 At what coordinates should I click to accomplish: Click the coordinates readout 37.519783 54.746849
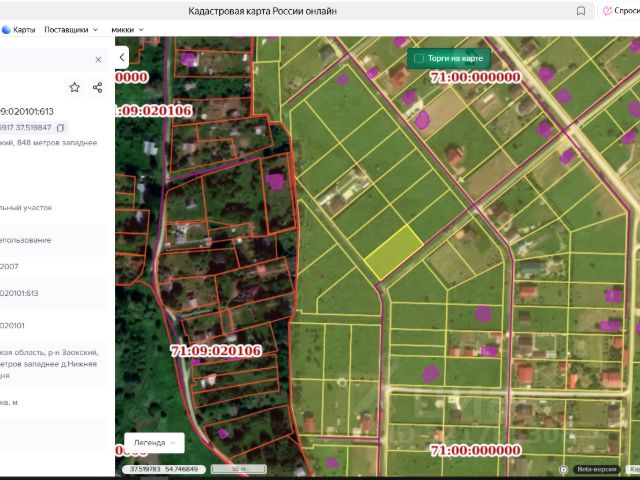pyautogui.click(x=164, y=469)
